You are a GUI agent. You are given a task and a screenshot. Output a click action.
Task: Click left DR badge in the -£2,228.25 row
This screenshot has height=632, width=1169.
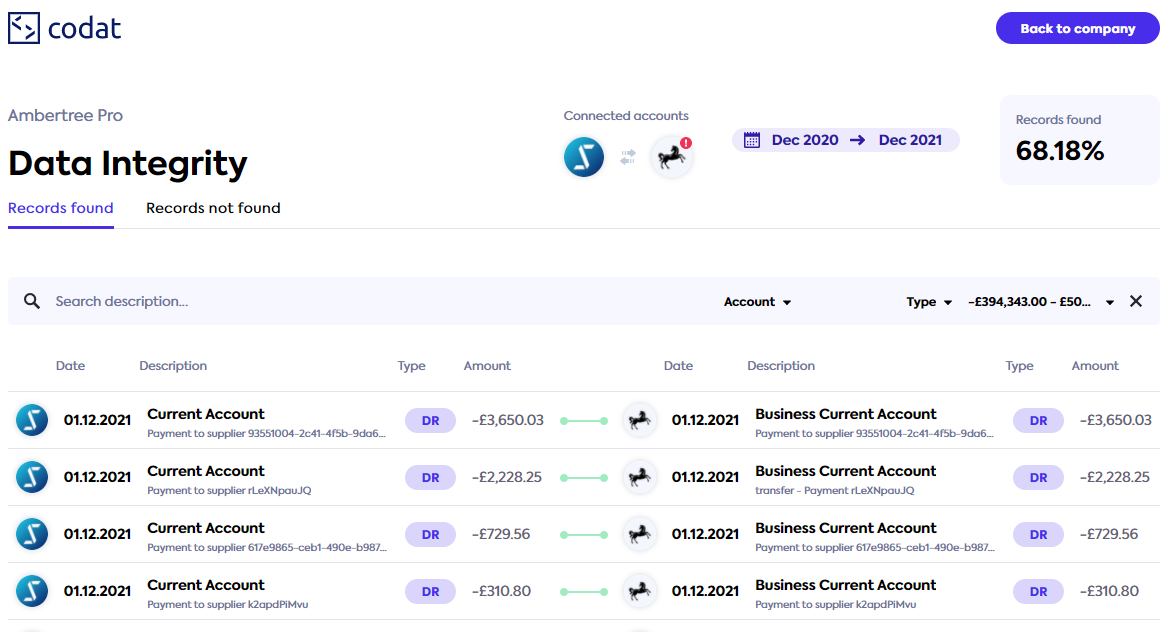click(x=430, y=478)
